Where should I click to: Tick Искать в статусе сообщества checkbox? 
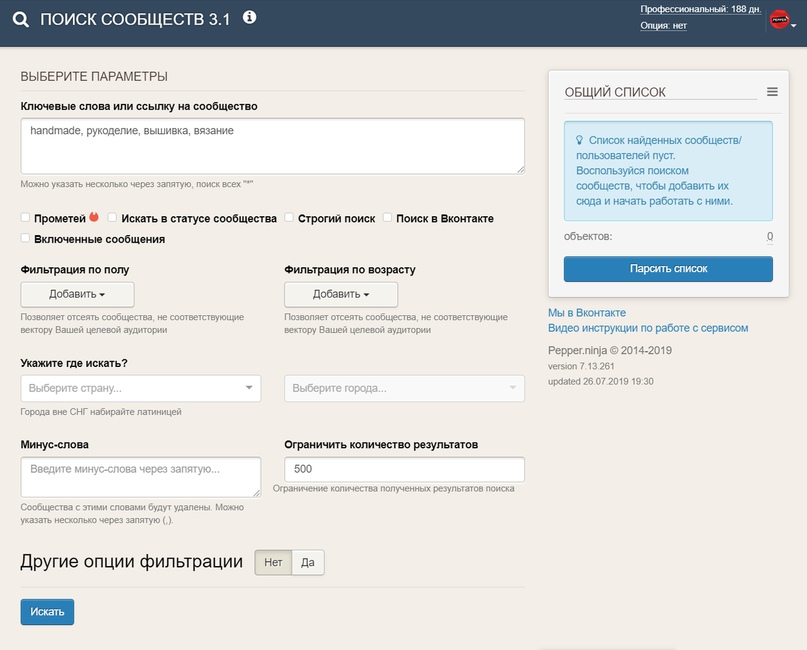[x=113, y=218]
